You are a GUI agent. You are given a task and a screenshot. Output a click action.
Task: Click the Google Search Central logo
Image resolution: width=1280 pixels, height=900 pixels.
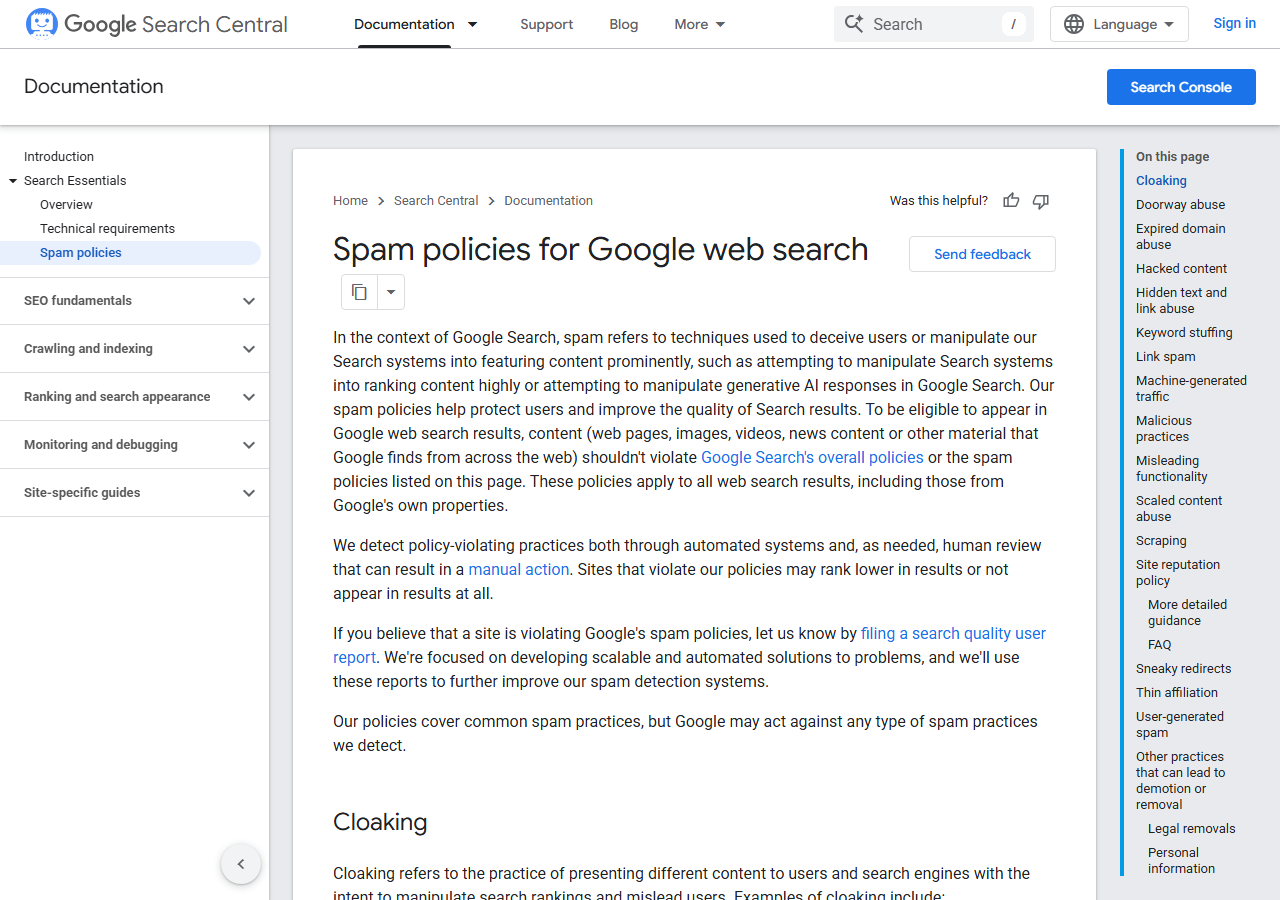click(x=156, y=24)
